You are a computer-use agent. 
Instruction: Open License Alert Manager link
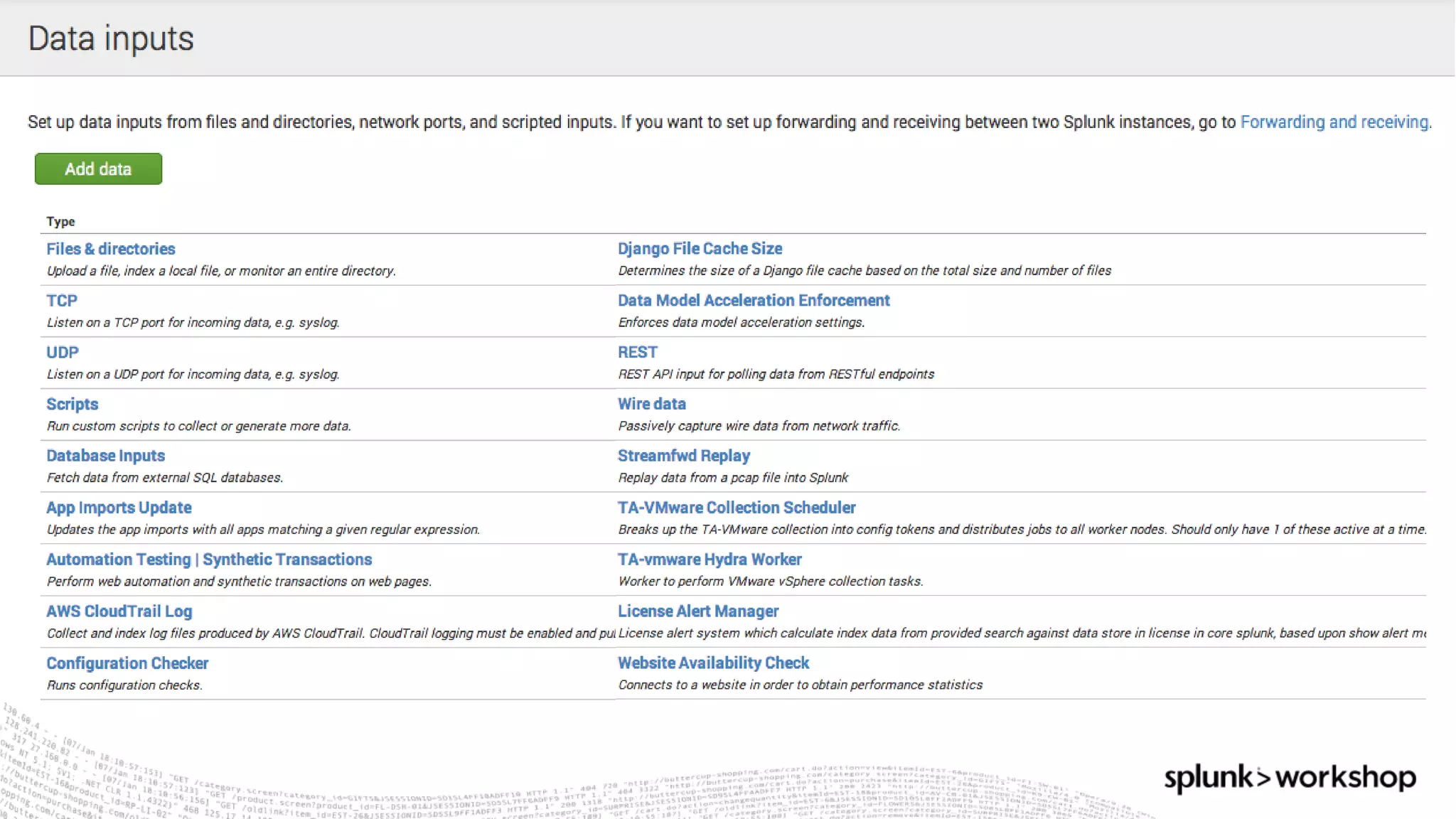point(697,611)
